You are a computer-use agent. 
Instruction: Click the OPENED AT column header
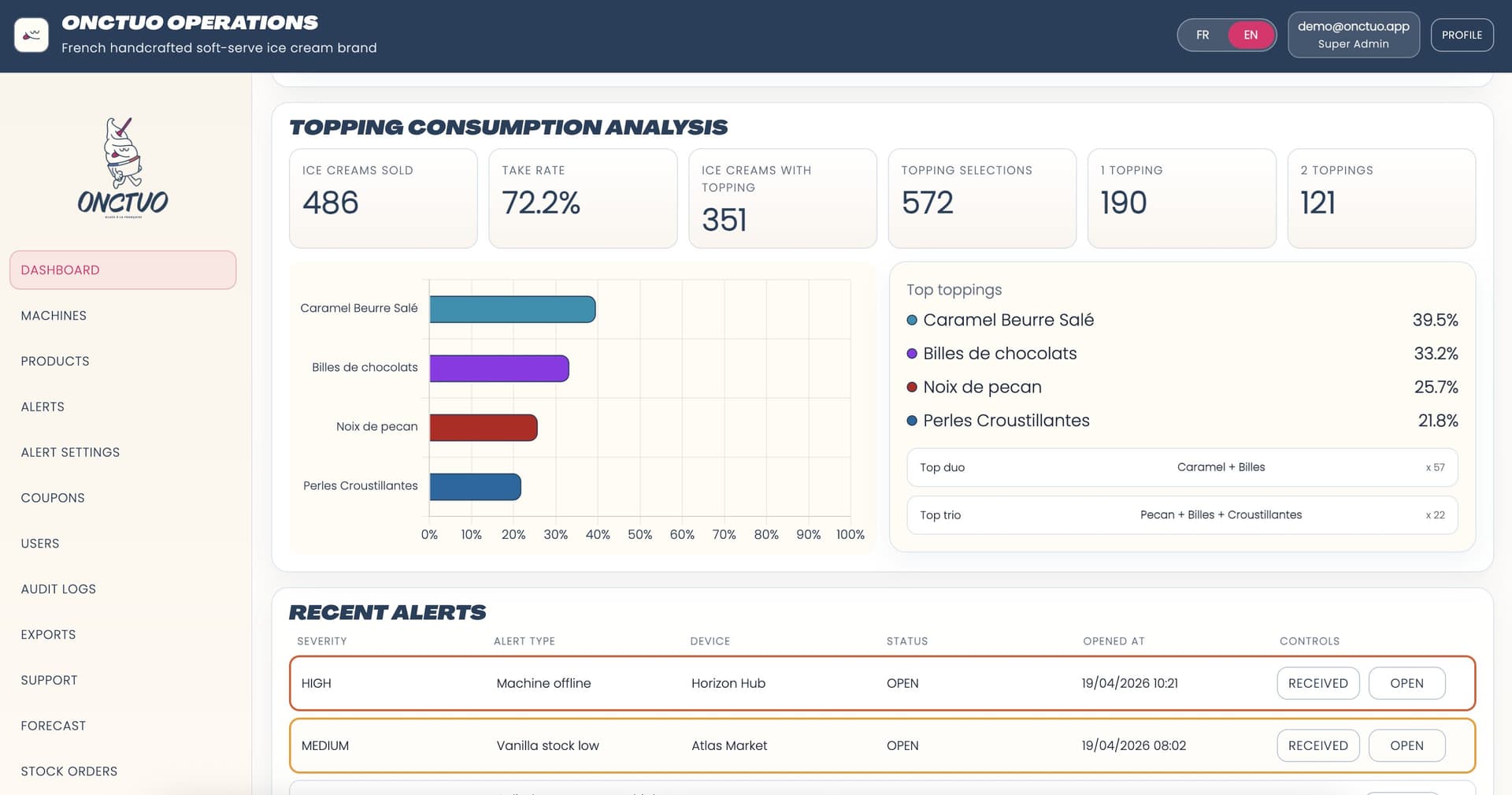1114,641
